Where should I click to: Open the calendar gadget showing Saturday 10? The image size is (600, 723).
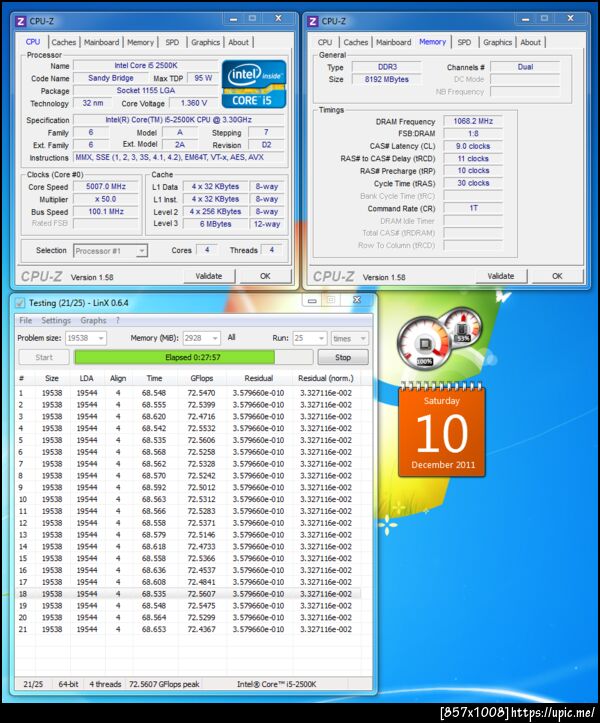442,430
